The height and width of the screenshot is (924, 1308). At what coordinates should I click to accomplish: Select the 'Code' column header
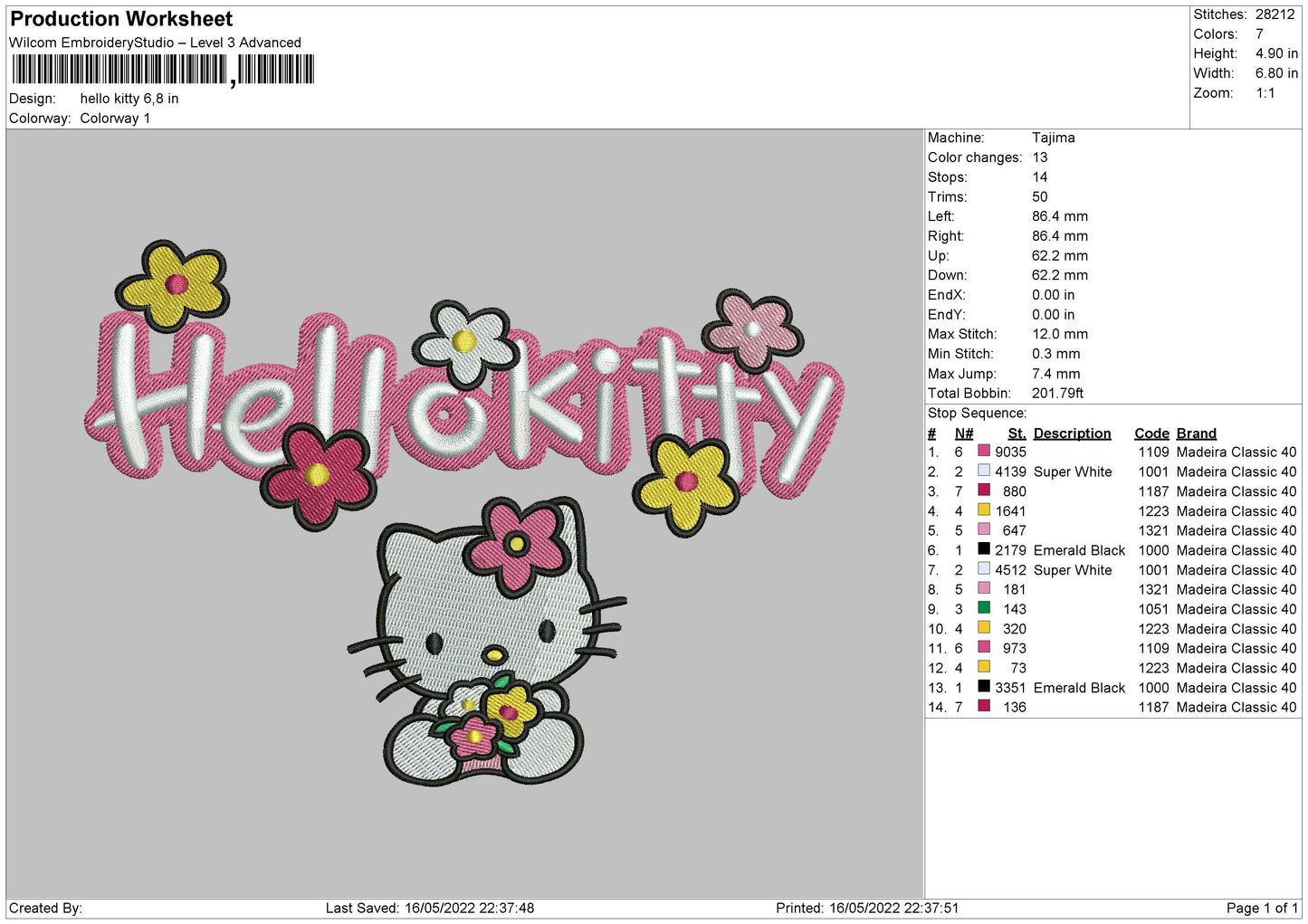pos(1152,433)
